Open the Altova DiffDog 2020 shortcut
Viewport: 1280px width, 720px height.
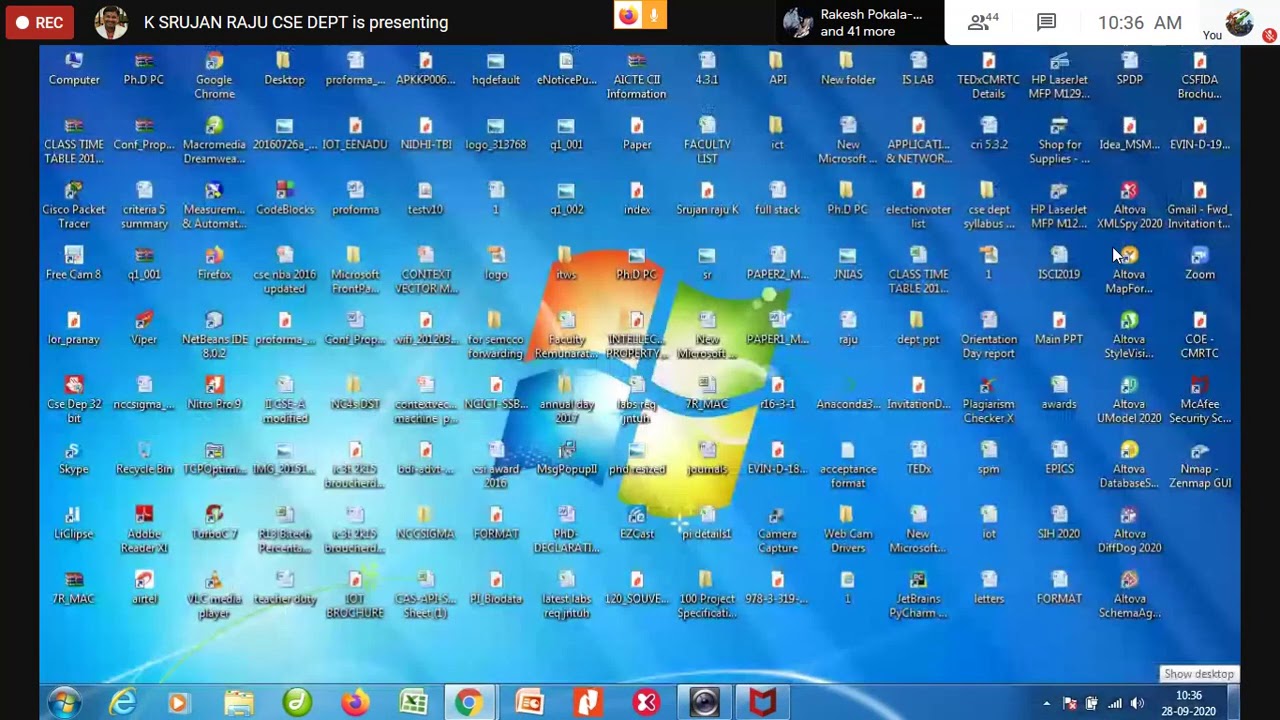[1129, 531]
